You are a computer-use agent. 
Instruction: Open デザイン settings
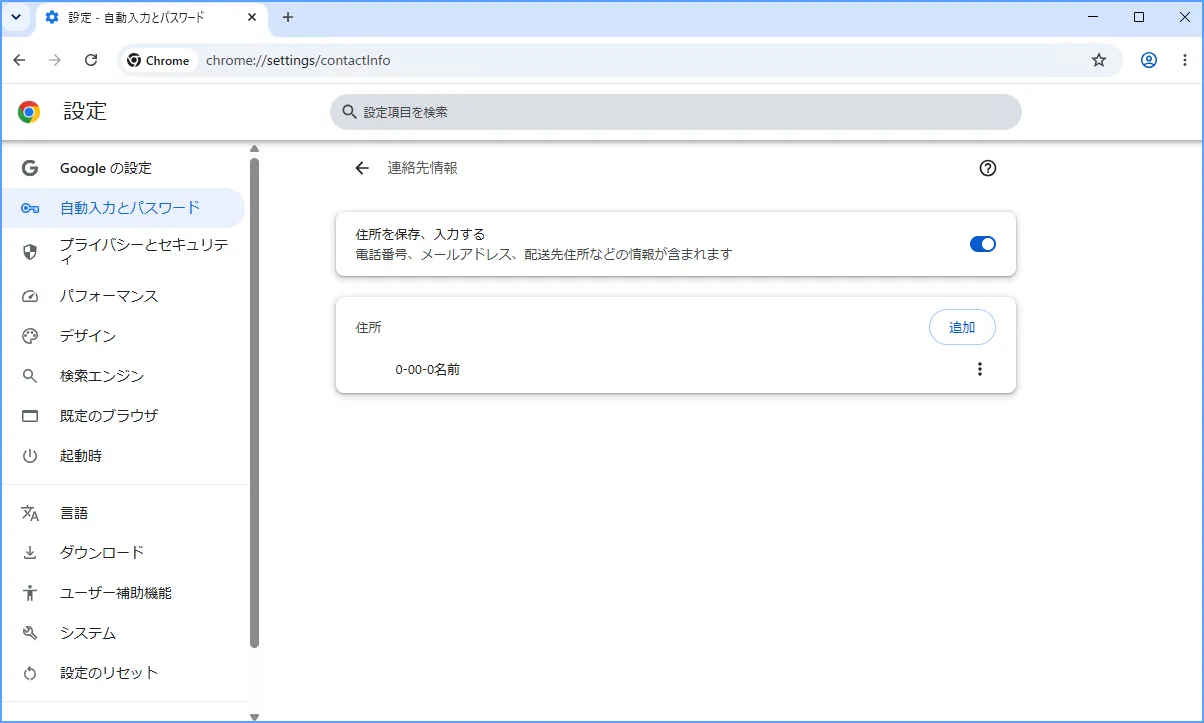click(123, 336)
